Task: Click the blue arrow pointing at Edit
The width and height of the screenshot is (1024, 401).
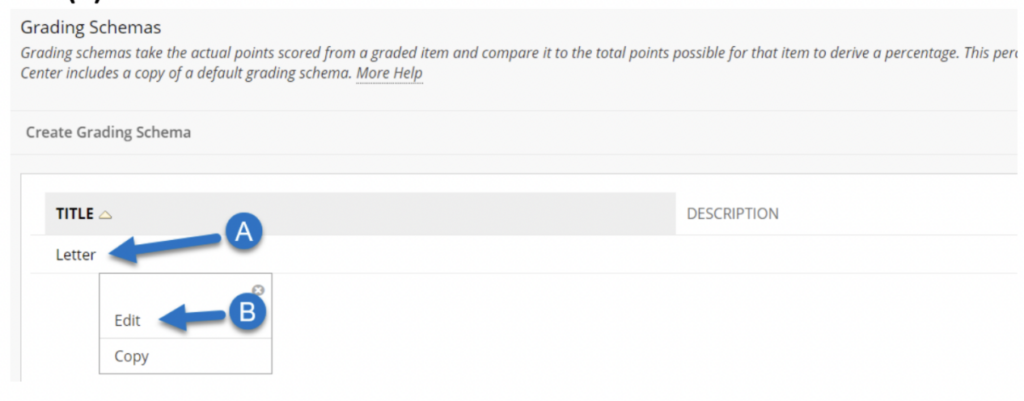Action: pyautogui.click(x=194, y=319)
